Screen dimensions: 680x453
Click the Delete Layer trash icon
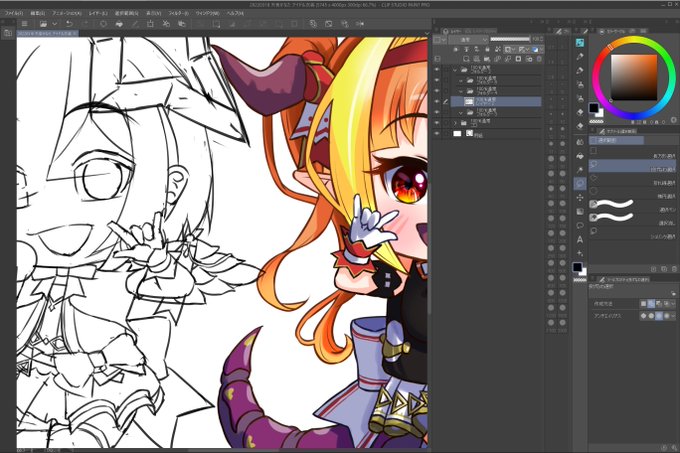pyautogui.click(x=539, y=59)
